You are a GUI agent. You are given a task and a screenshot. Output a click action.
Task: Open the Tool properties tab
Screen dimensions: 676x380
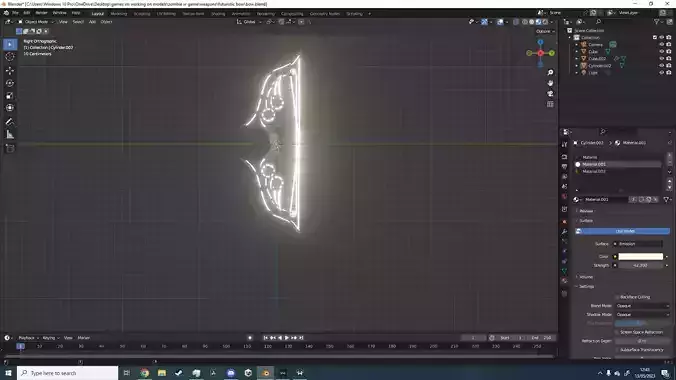point(564,145)
